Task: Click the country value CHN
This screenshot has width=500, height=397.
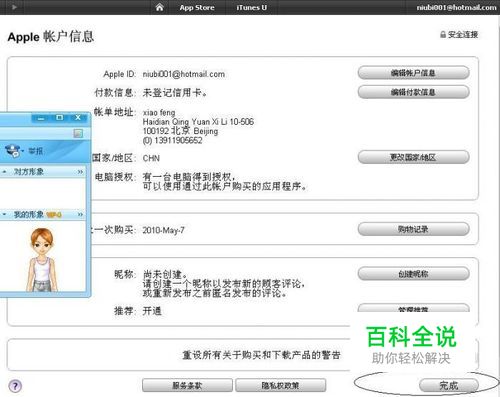Action: click(151, 158)
